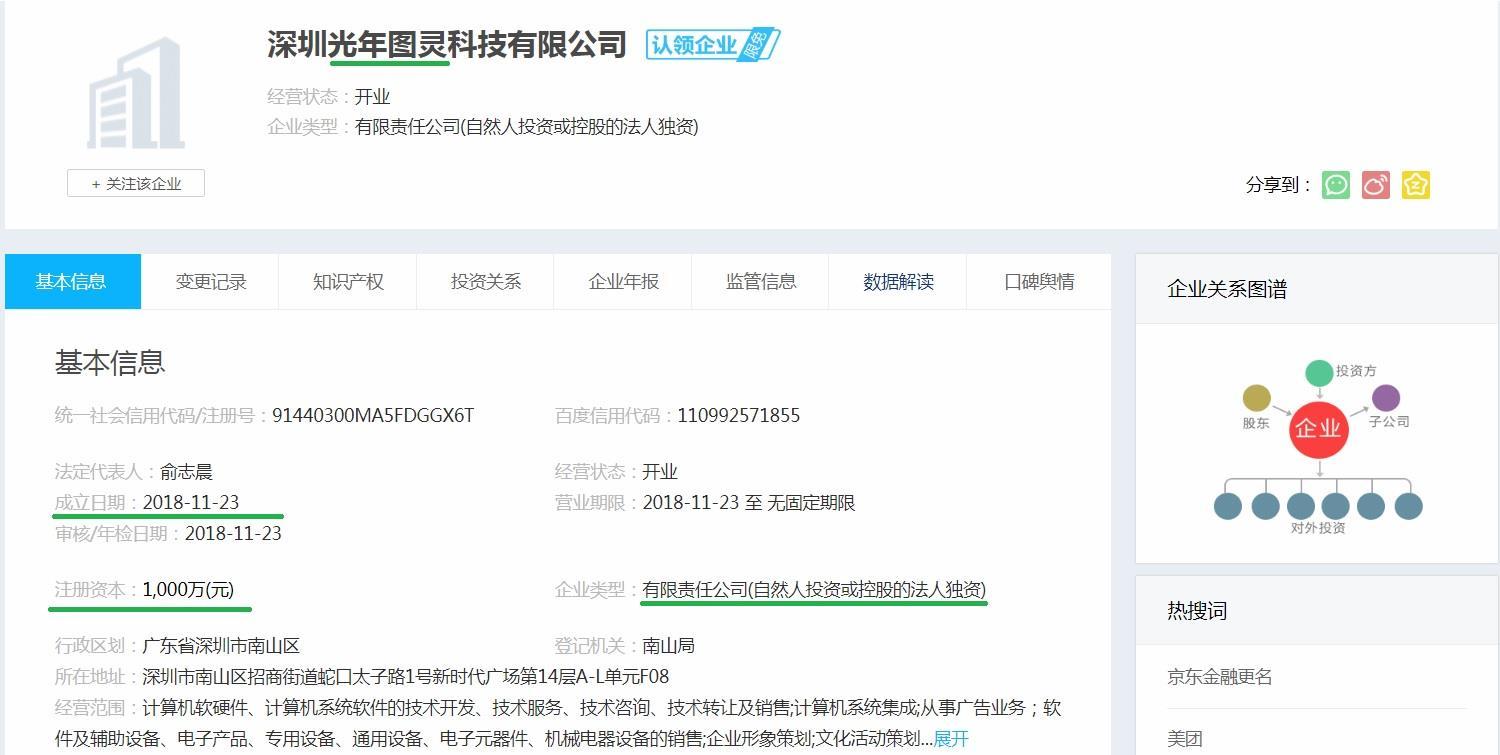The height and width of the screenshot is (755, 1500).
Task: Share the page to WeChat via green icon
Action: click(1336, 185)
